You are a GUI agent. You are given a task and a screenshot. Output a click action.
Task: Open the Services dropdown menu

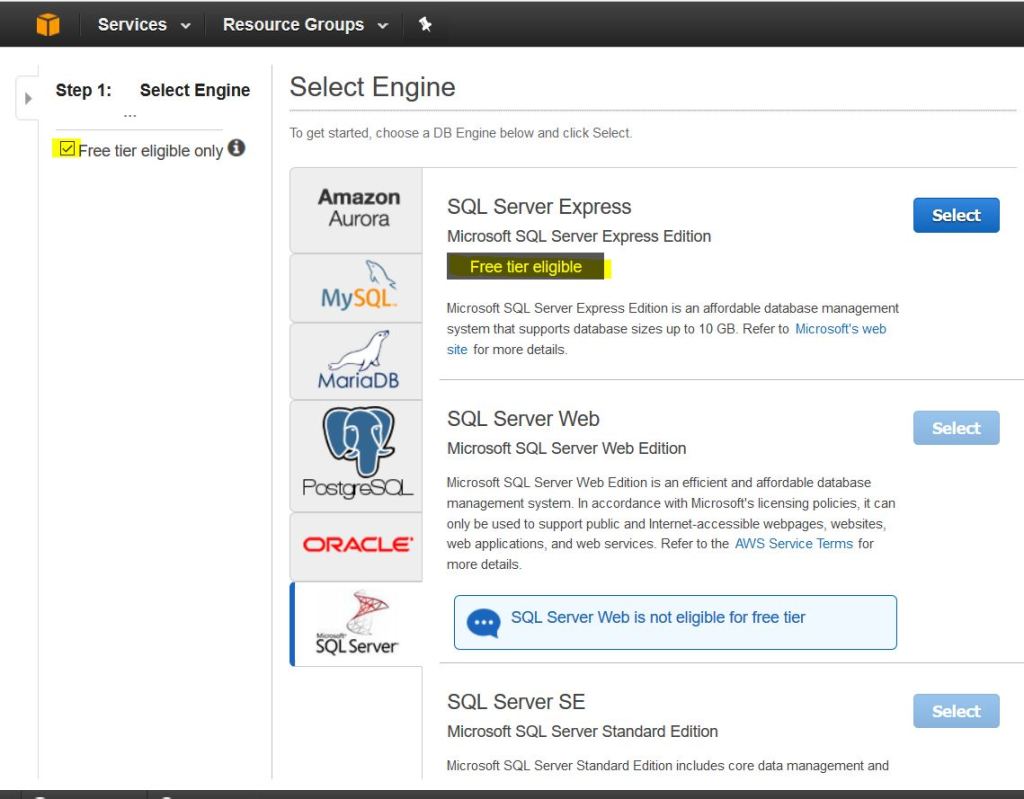click(144, 25)
